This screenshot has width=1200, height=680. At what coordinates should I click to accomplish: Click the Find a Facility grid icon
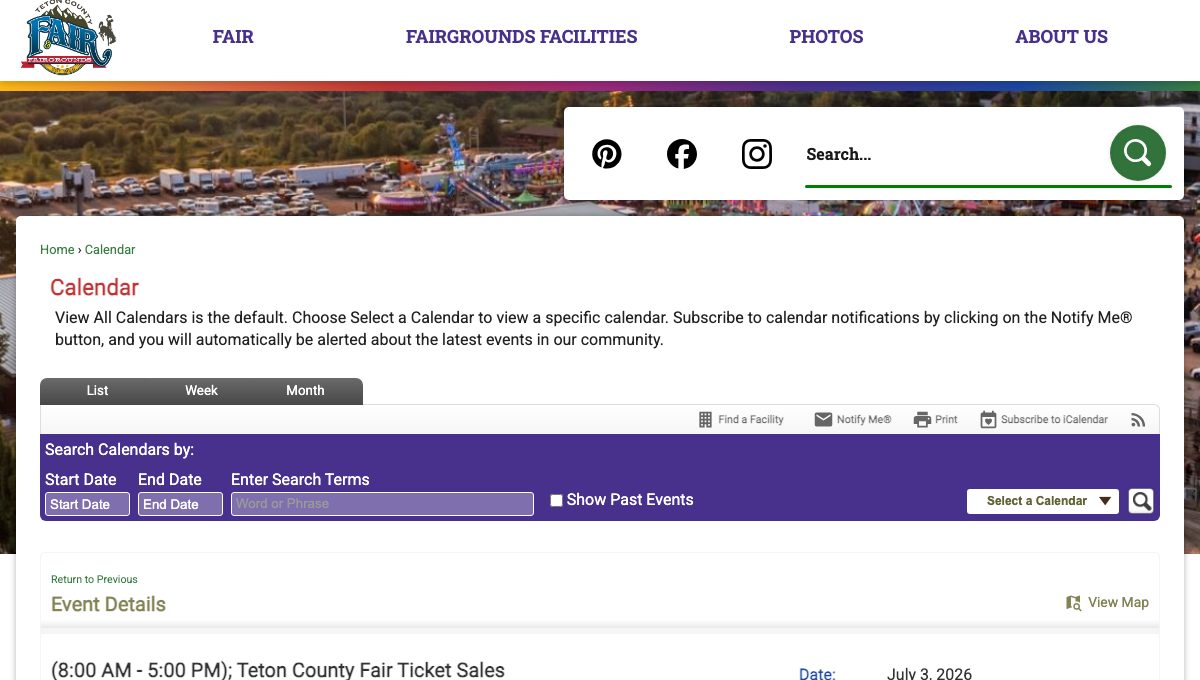[705, 420]
